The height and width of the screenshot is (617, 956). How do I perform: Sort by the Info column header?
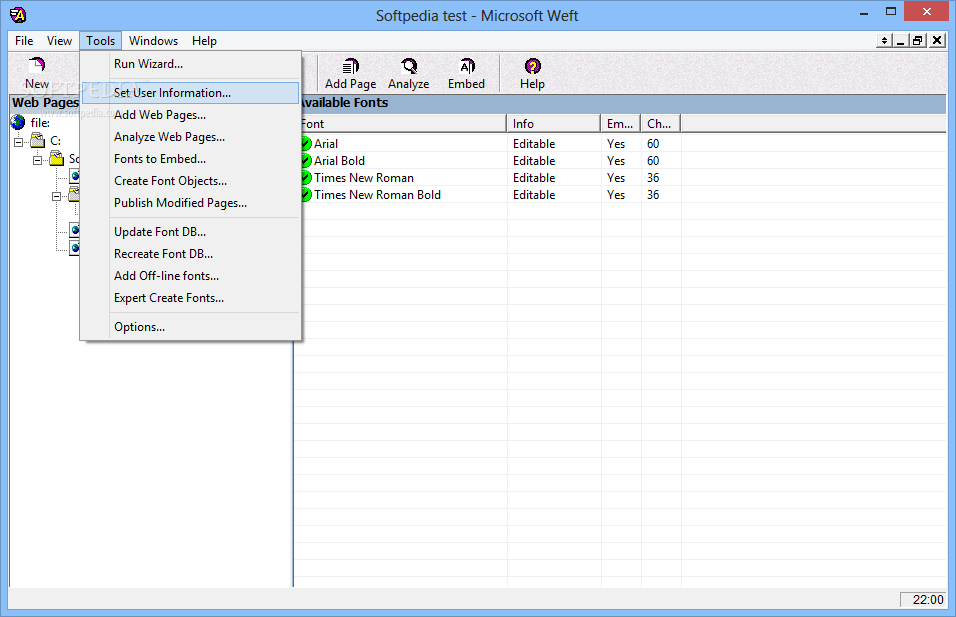click(x=554, y=124)
